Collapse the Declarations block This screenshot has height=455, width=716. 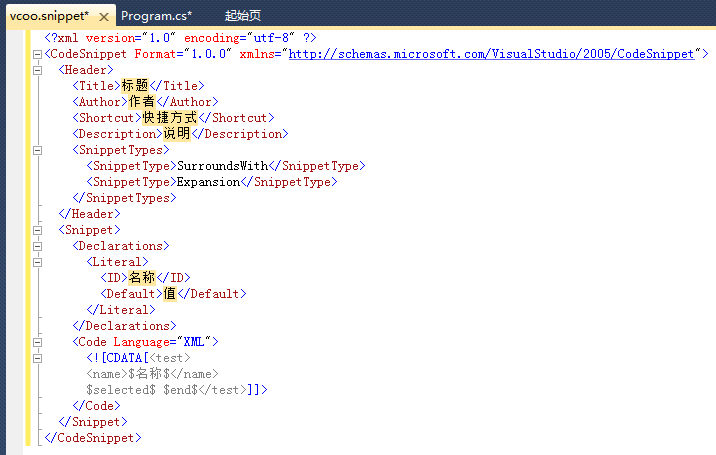tap(38, 246)
